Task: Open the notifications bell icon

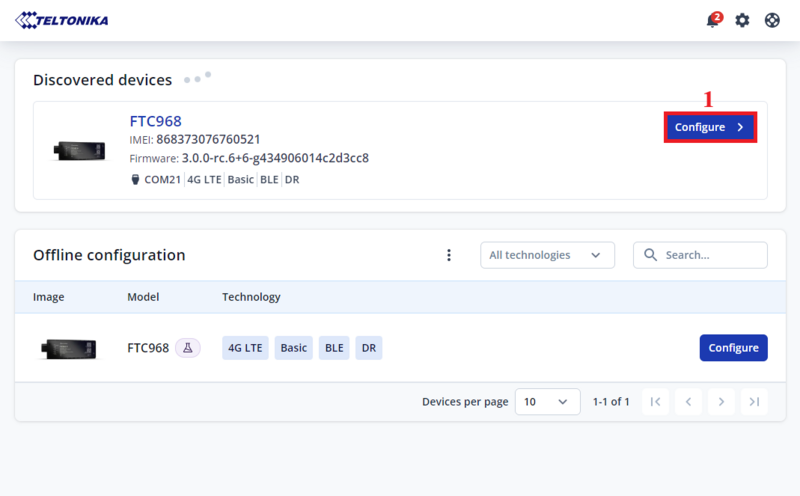Action: coord(713,20)
